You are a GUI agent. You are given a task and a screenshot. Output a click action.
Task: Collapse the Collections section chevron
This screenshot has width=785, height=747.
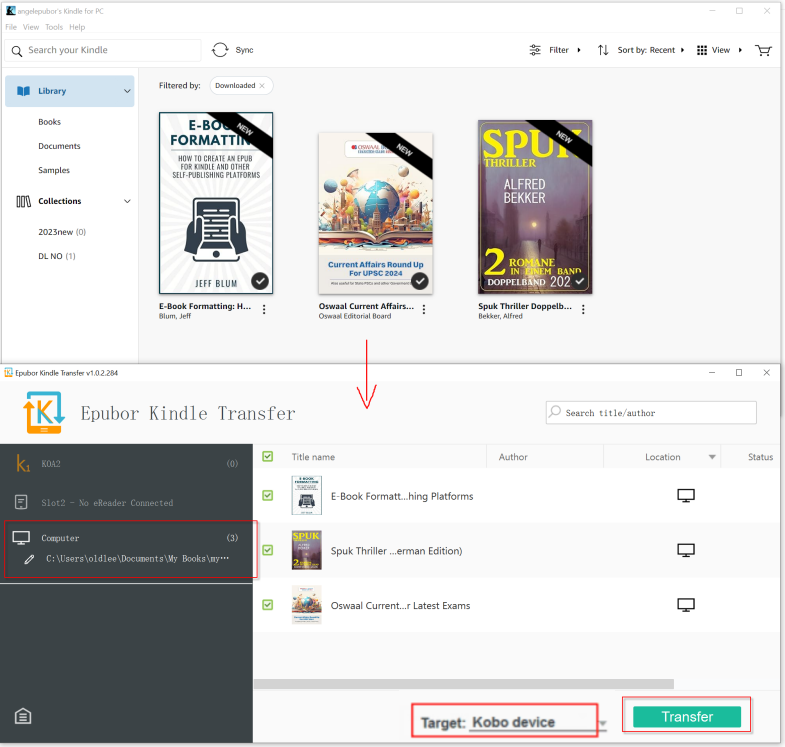(x=127, y=201)
